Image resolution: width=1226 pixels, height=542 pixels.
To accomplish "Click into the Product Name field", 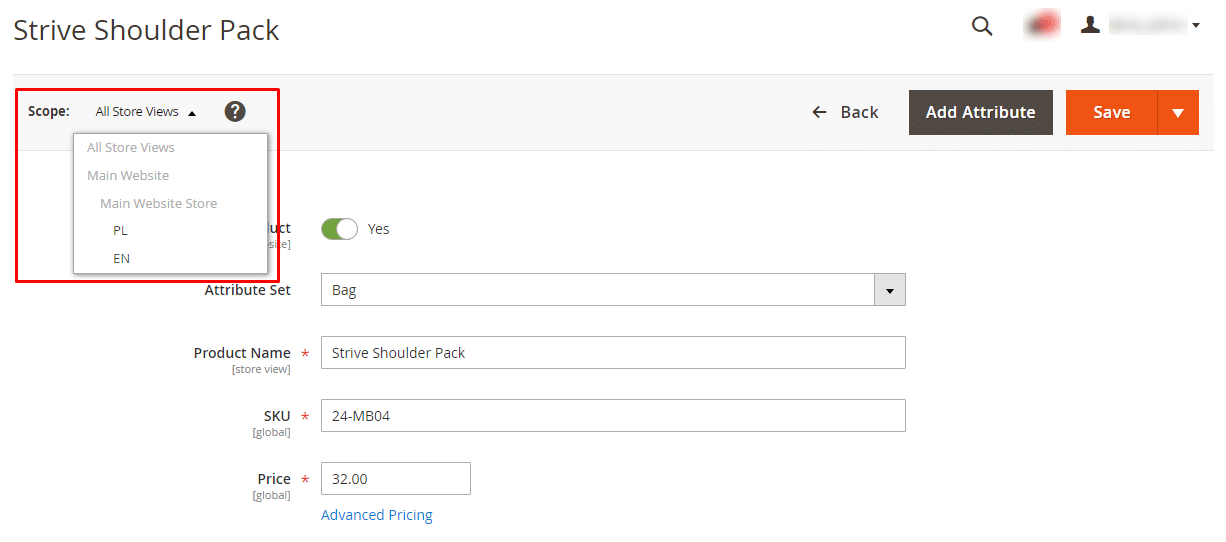I will coord(612,353).
